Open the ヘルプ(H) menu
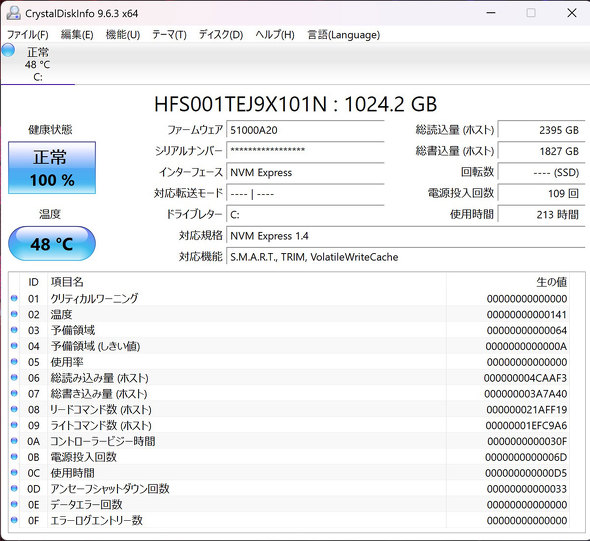 pyautogui.click(x=275, y=35)
